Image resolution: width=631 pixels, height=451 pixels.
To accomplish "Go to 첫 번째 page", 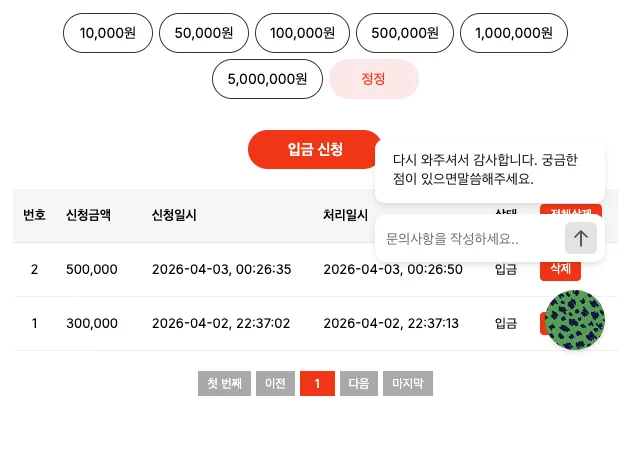I will point(224,383).
